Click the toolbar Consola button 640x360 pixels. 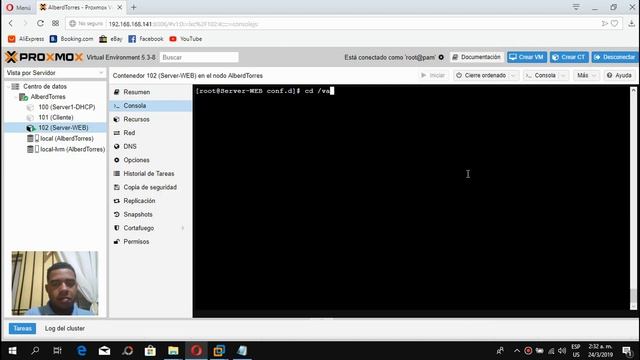point(541,76)
